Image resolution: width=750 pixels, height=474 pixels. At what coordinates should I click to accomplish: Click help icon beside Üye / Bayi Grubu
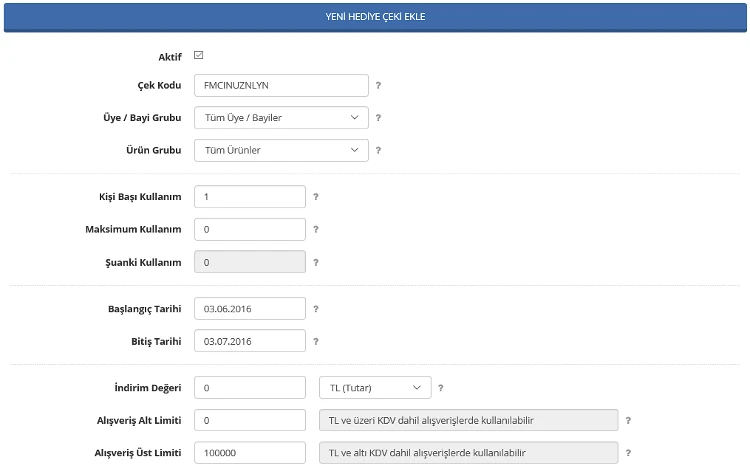coord(378,118)
